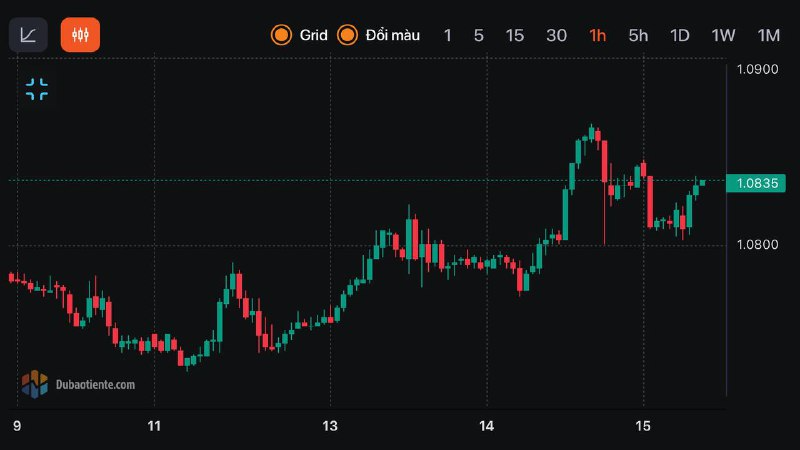Switch to line chart view

point(28,35)
